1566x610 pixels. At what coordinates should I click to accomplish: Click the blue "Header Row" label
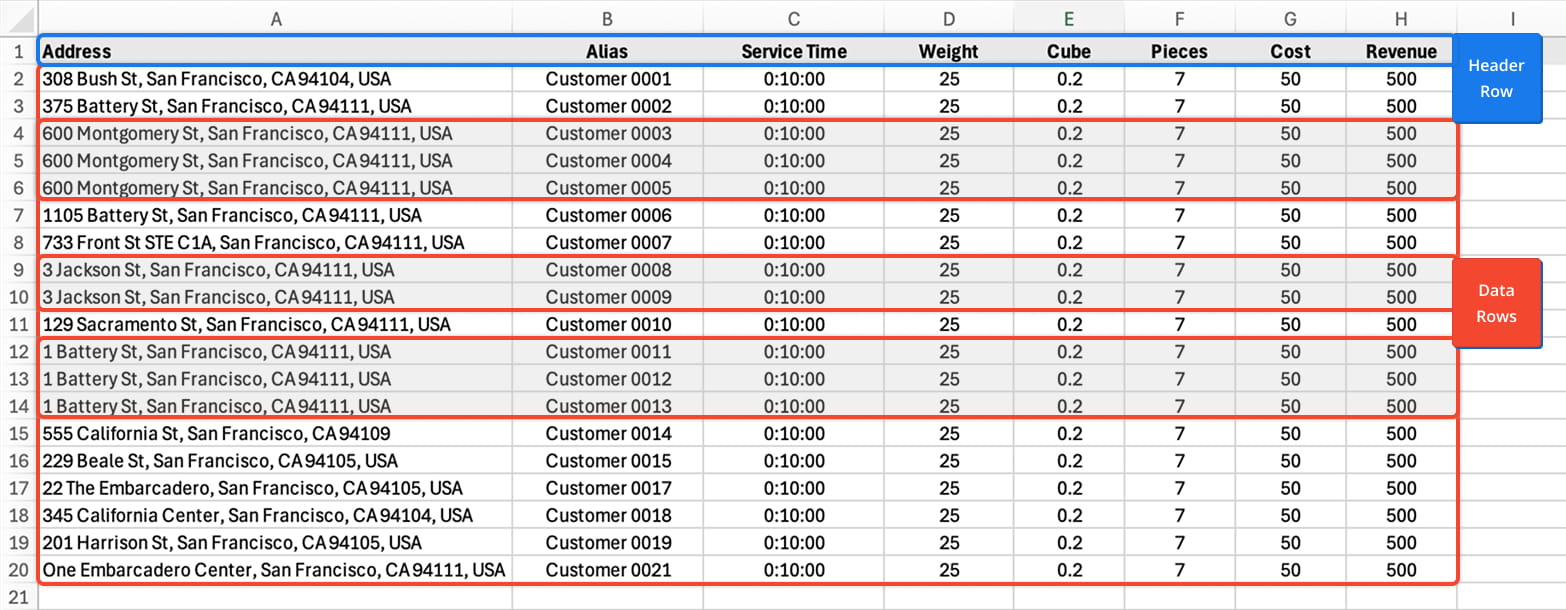click(x=1496, y=78)
